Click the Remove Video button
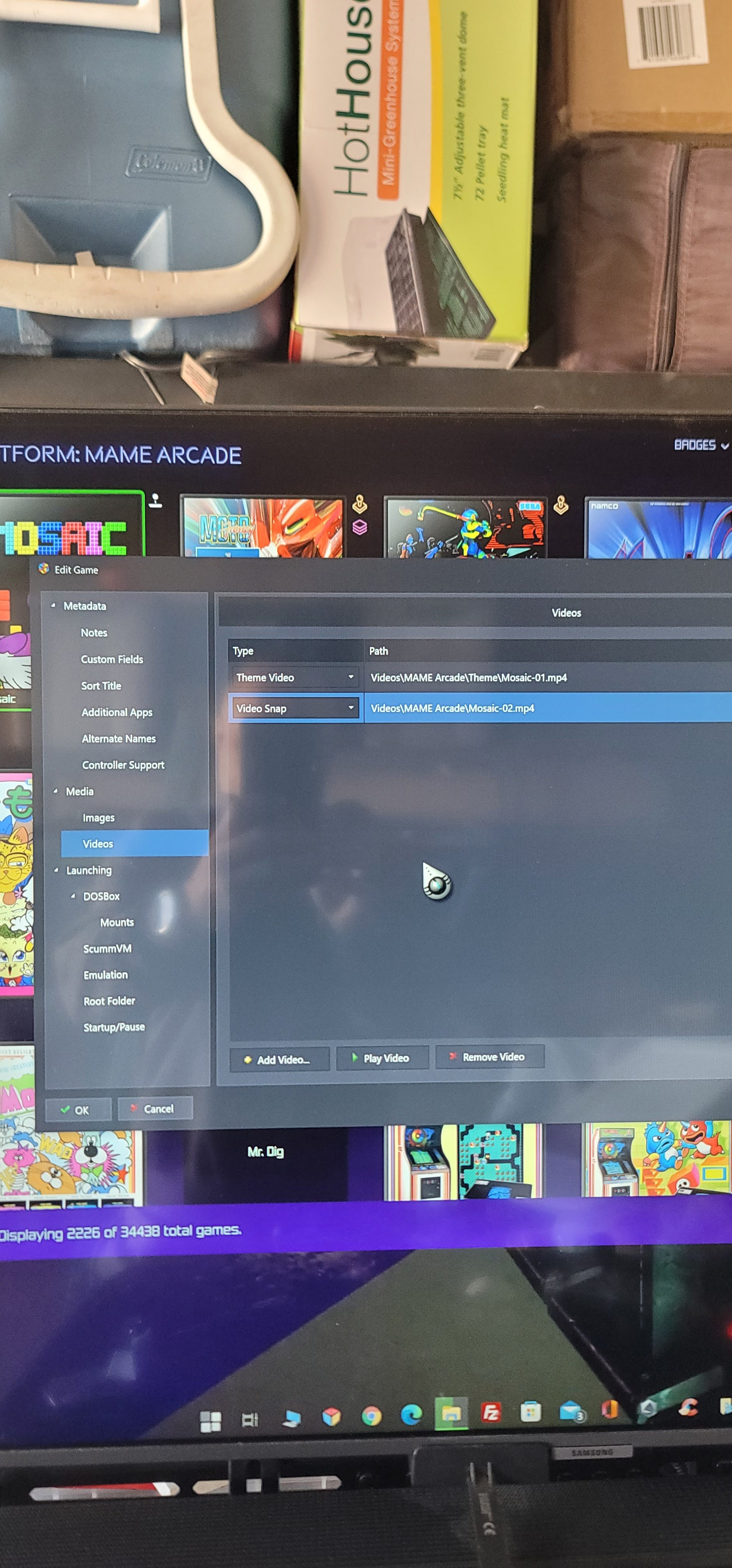Viewport: 732px width, 1568px height. click(x=490, y=1057)
